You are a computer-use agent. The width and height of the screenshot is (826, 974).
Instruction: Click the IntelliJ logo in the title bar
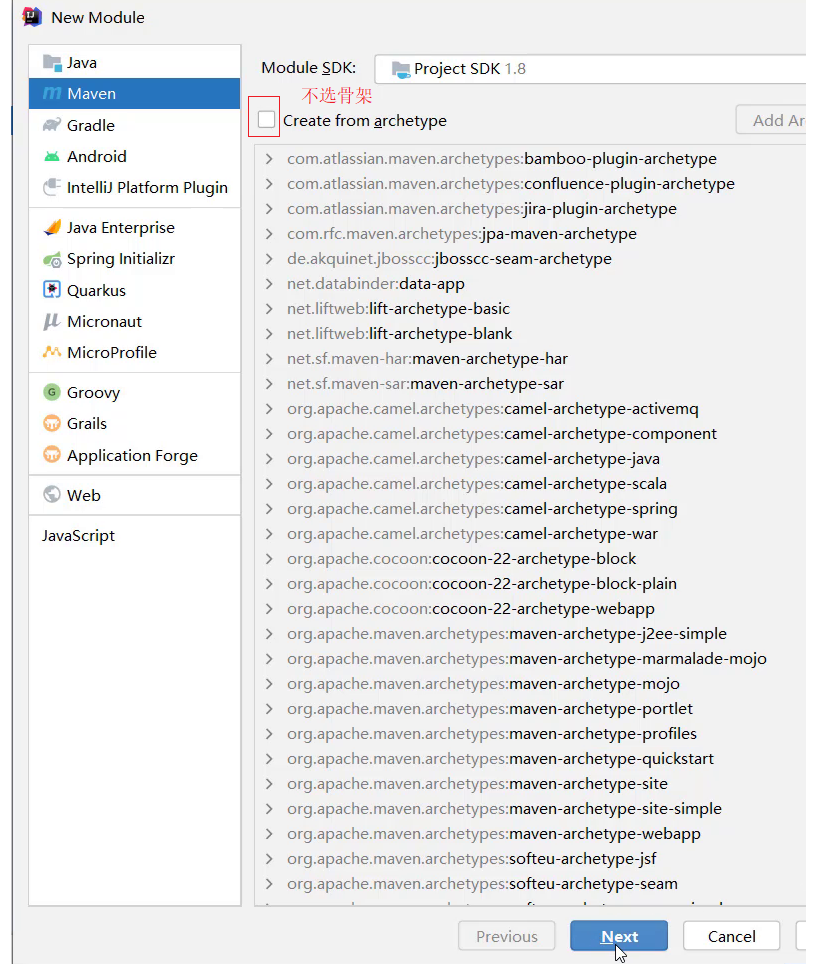point(32,17)
